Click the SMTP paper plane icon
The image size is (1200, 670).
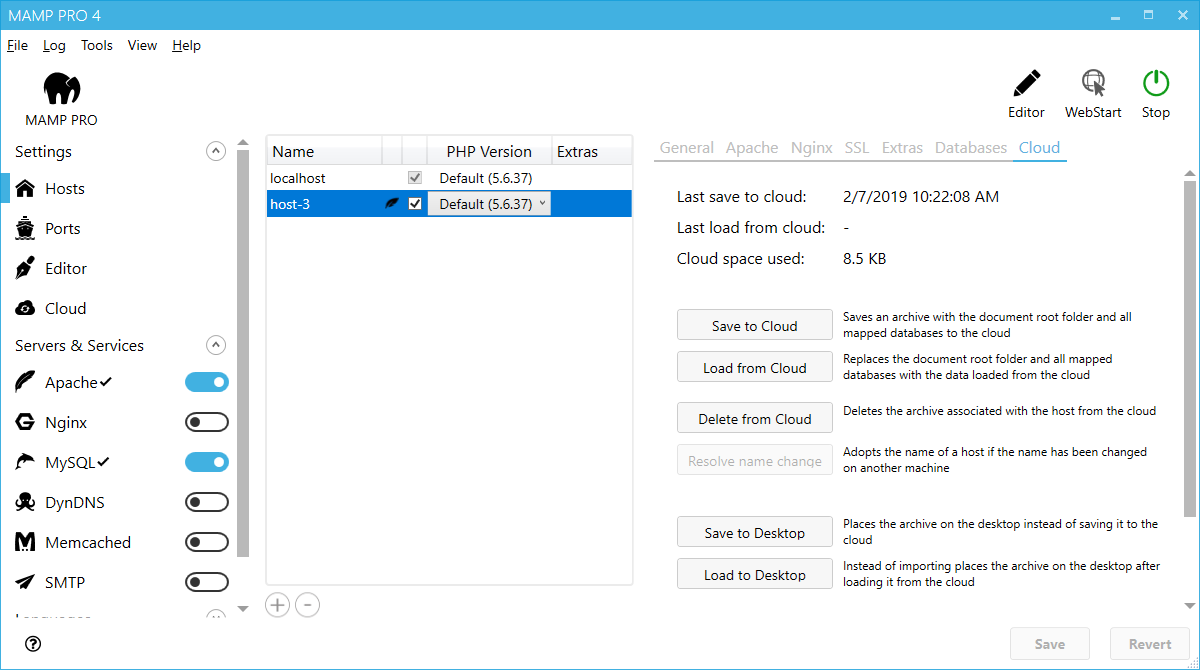pyautogui.click(x=26, y=582)
